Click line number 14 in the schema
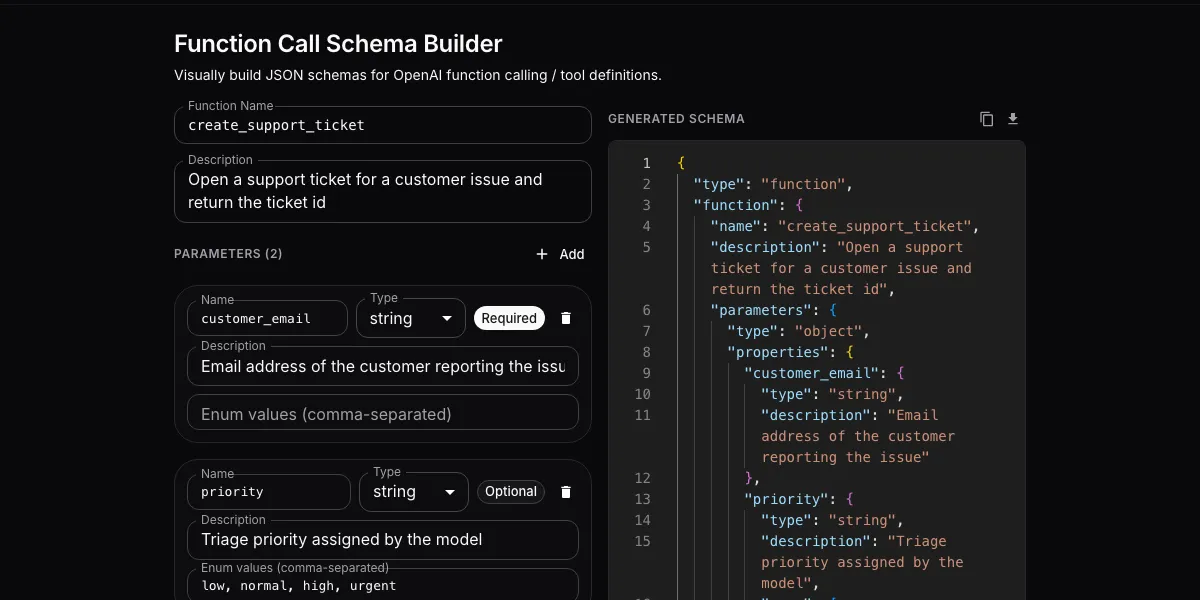The height and width of the screenshot is (600, 1200). (642, 520)
